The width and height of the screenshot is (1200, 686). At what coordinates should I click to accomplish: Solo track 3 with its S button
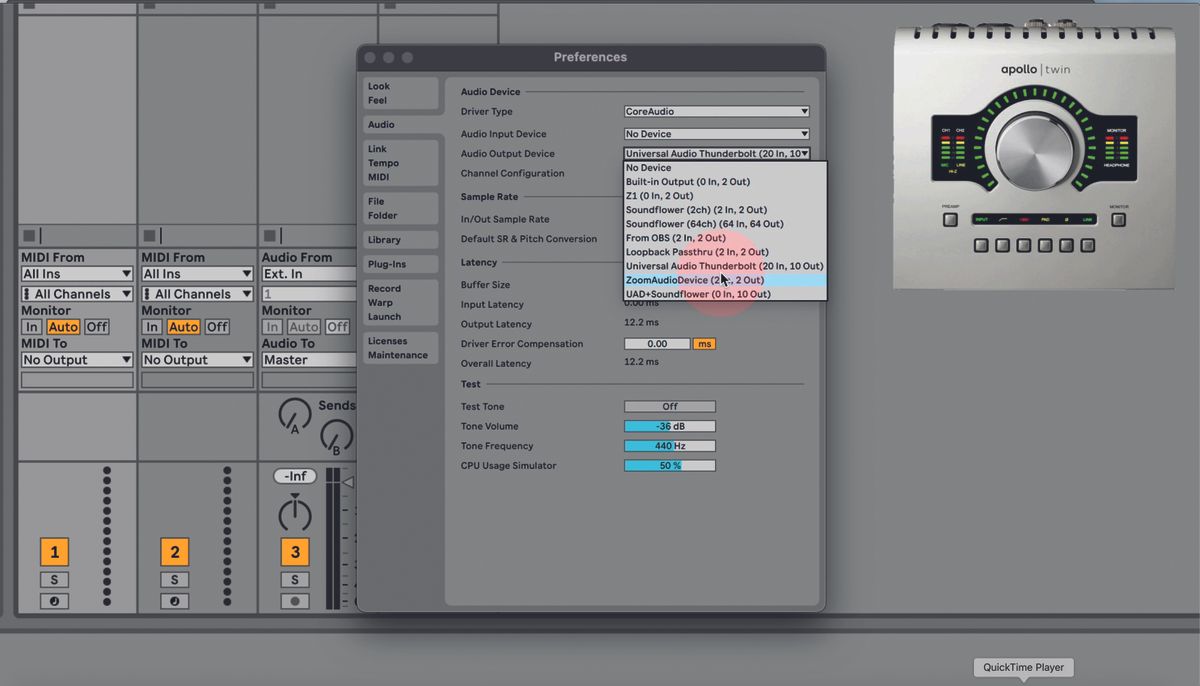(x=294, y=580)
